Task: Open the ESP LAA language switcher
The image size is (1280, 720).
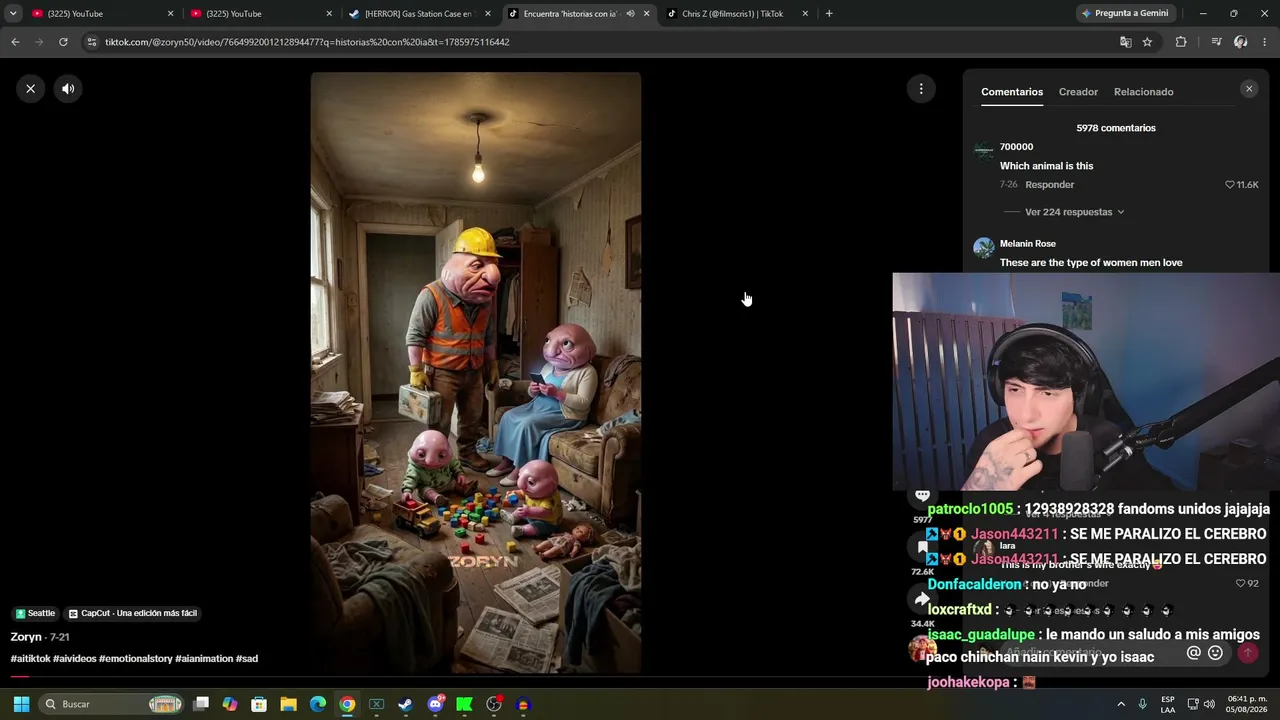Action: point(1168,704)
